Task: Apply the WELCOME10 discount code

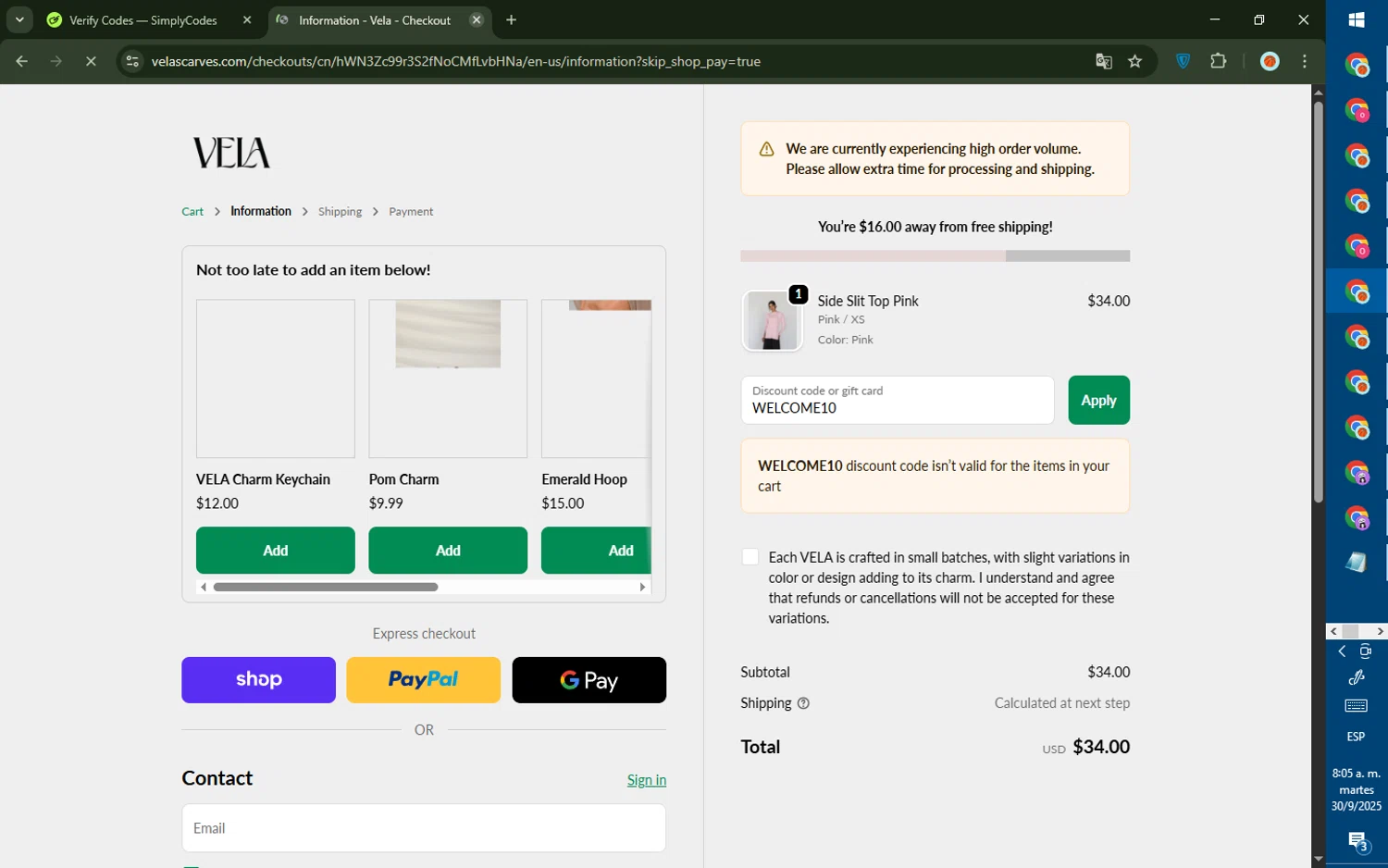Action: tap(1098, 400)
